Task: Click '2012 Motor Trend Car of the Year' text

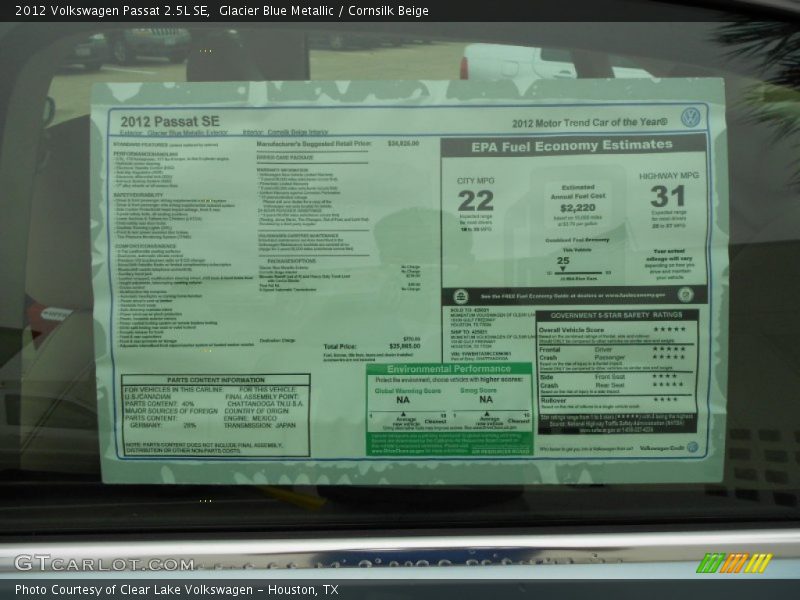Action: click(589, 123)
